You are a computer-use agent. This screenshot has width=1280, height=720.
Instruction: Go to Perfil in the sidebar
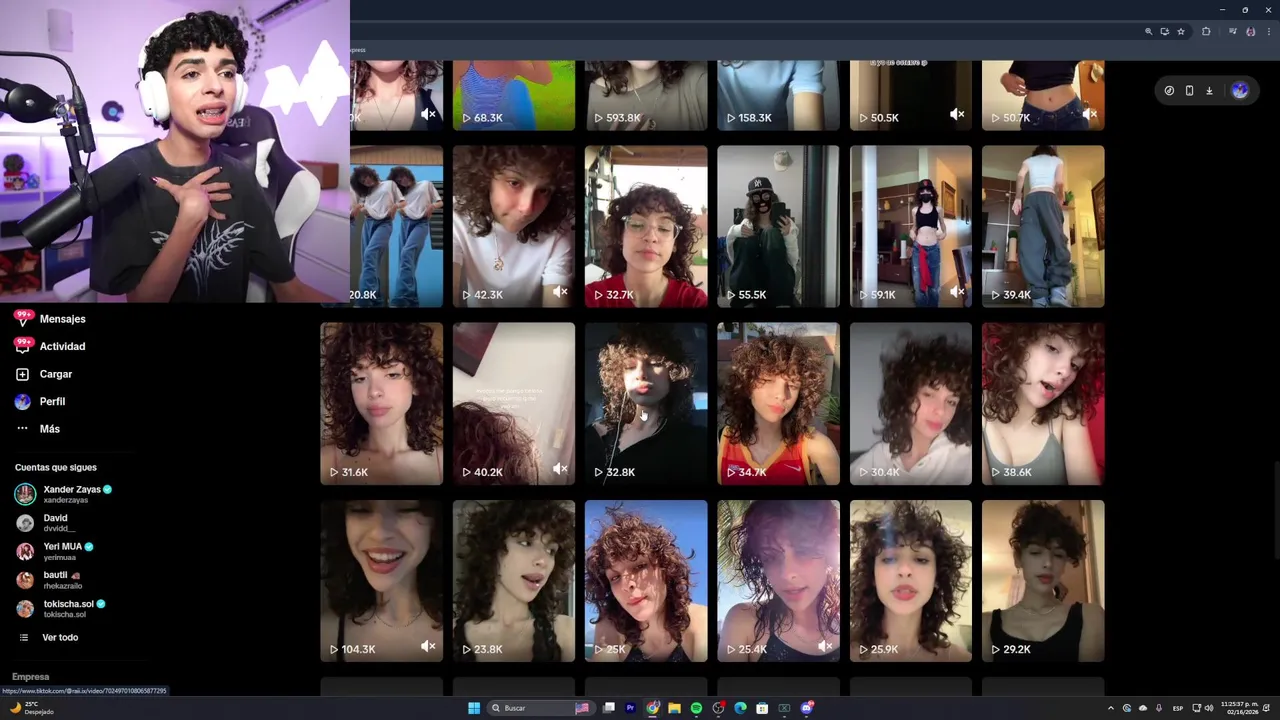point(52,401)
